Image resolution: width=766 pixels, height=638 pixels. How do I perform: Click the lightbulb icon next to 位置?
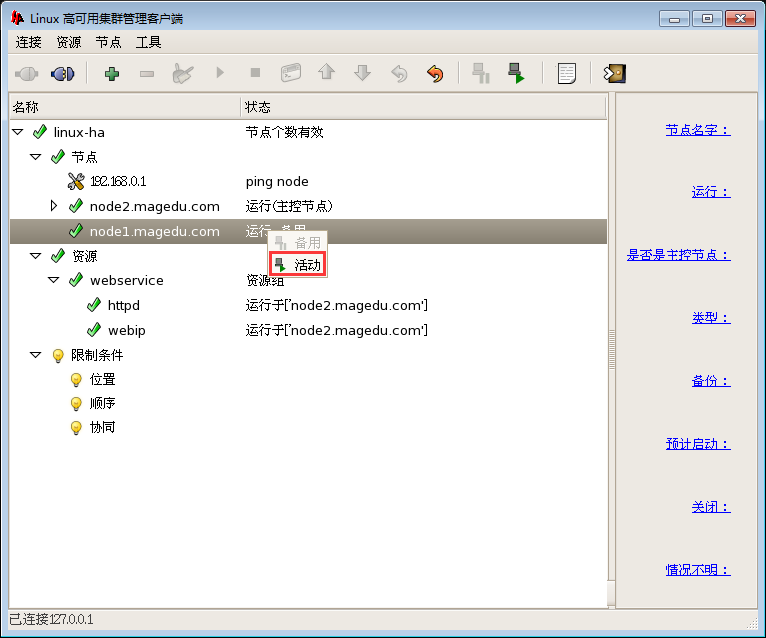pos(76,380)
